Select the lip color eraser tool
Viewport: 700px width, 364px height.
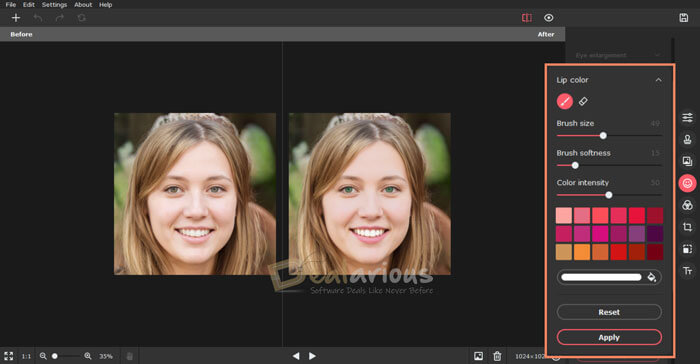[x=583, y=101]
